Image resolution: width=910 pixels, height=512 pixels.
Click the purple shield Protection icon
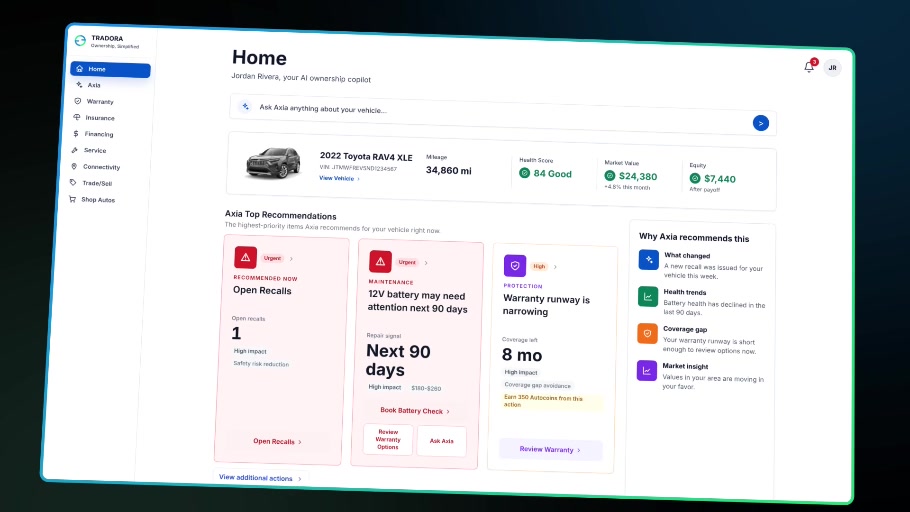(515, 266)
